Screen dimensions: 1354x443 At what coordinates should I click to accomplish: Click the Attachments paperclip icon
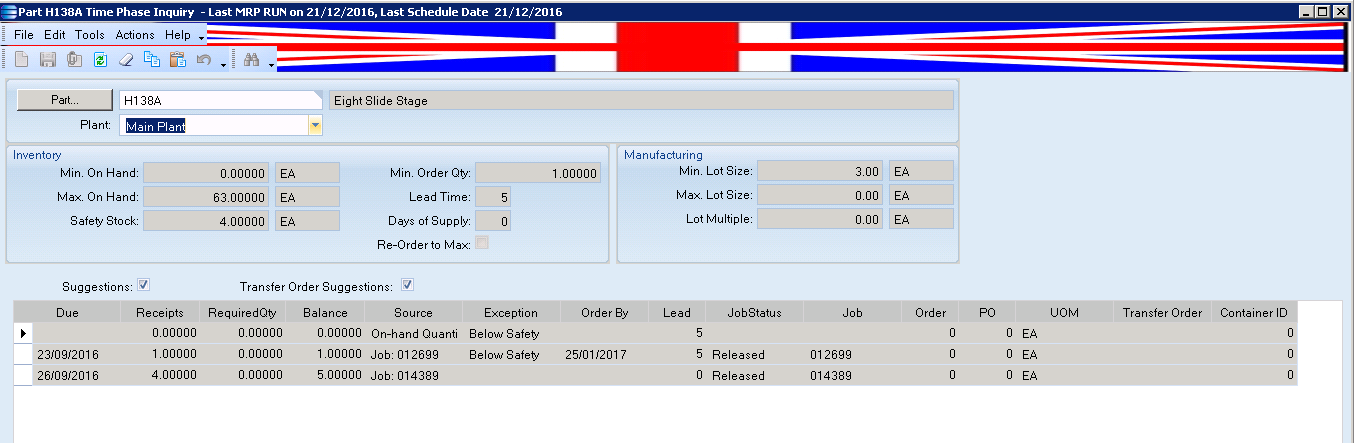tap(74, 60)
